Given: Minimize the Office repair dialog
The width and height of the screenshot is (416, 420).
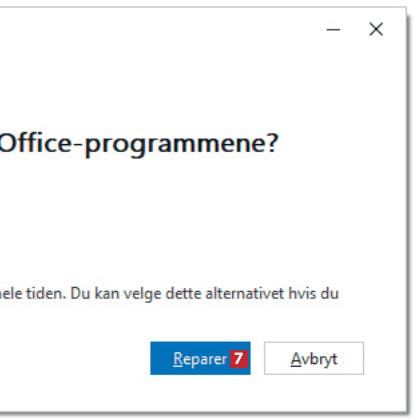Looking at the screenshot, I should tap(333, 30).
